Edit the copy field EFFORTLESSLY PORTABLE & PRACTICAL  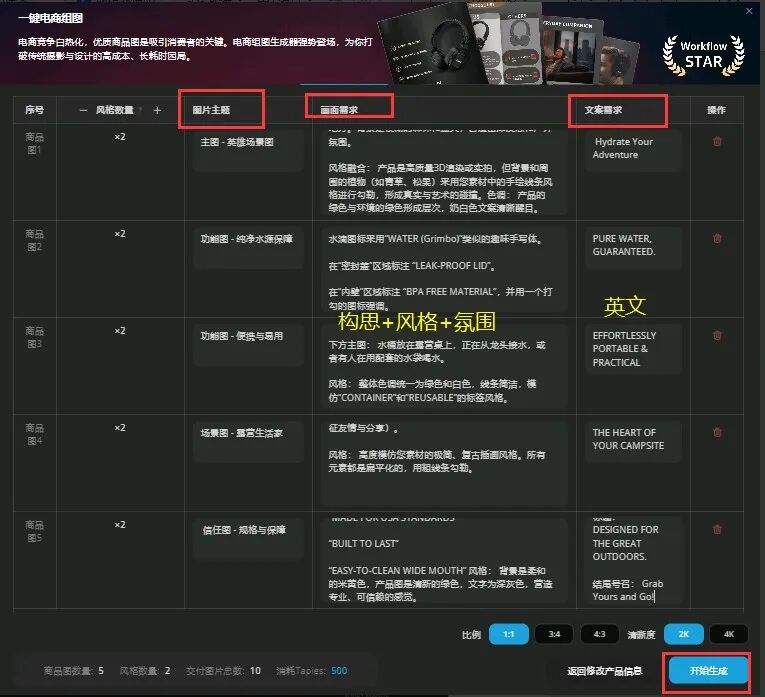tap(633, 349)
